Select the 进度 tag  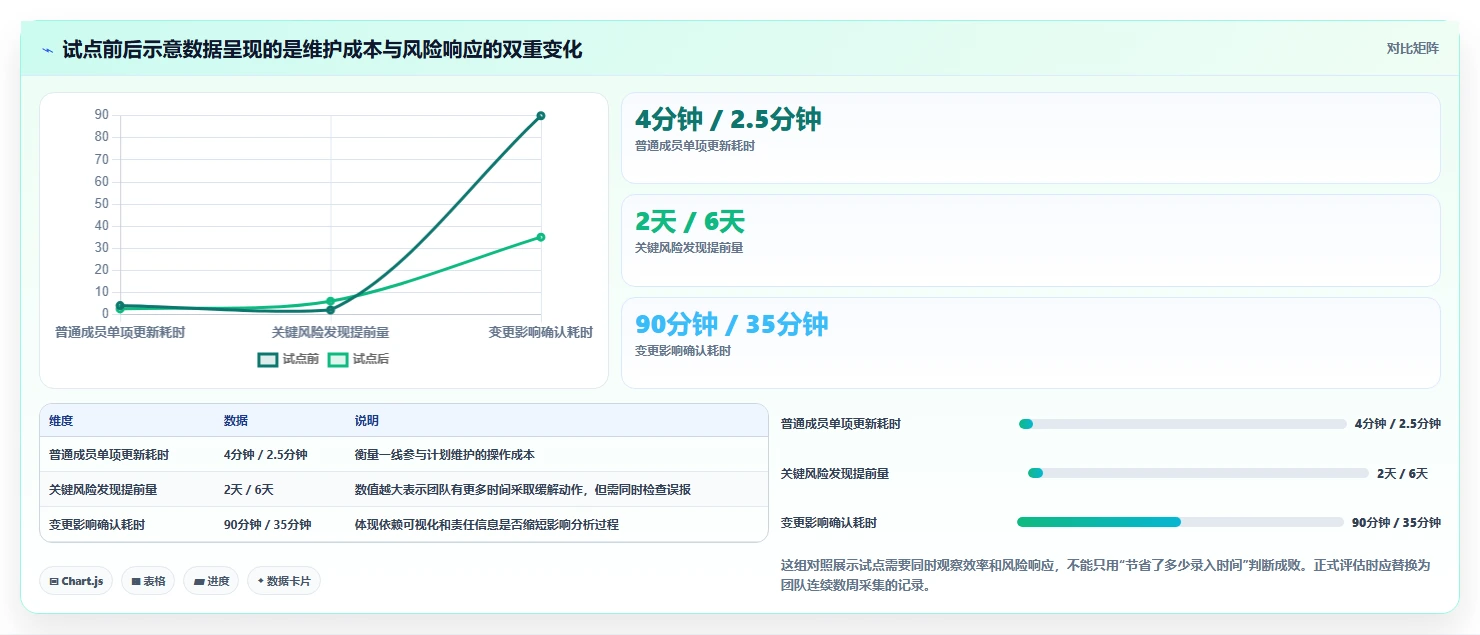(211, 581)
